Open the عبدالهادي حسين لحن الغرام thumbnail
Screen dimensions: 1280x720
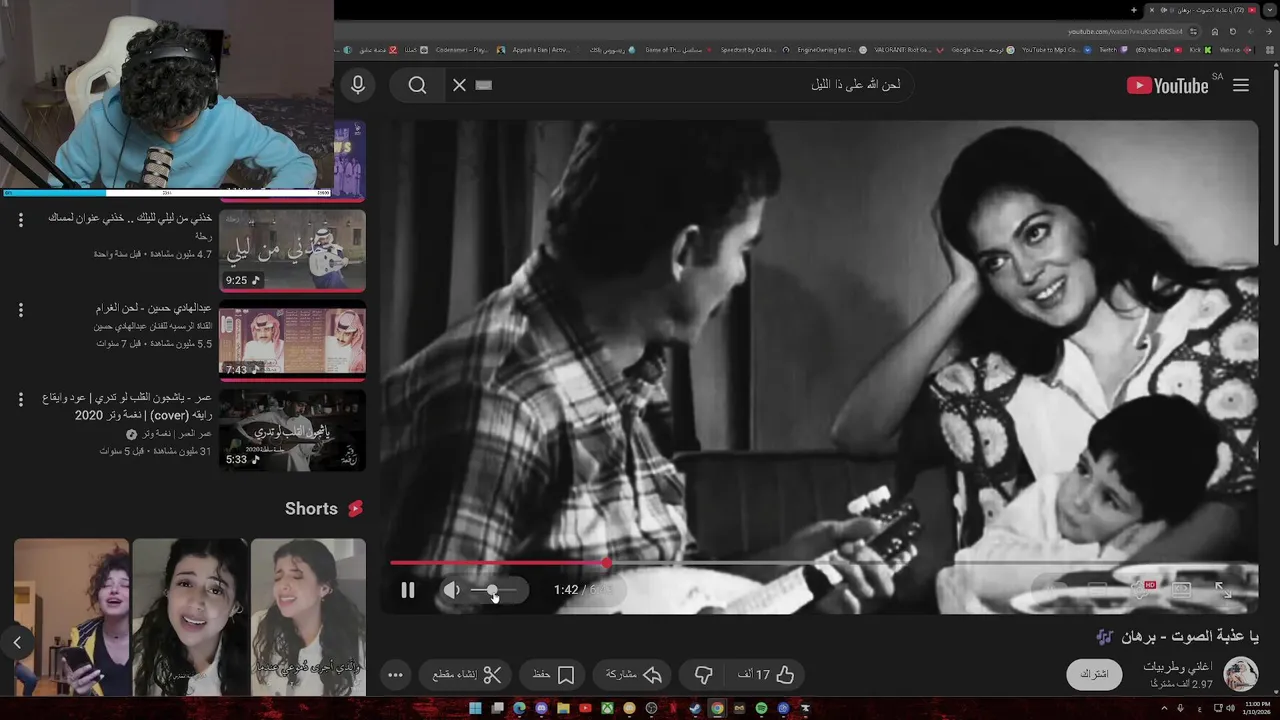292,340
